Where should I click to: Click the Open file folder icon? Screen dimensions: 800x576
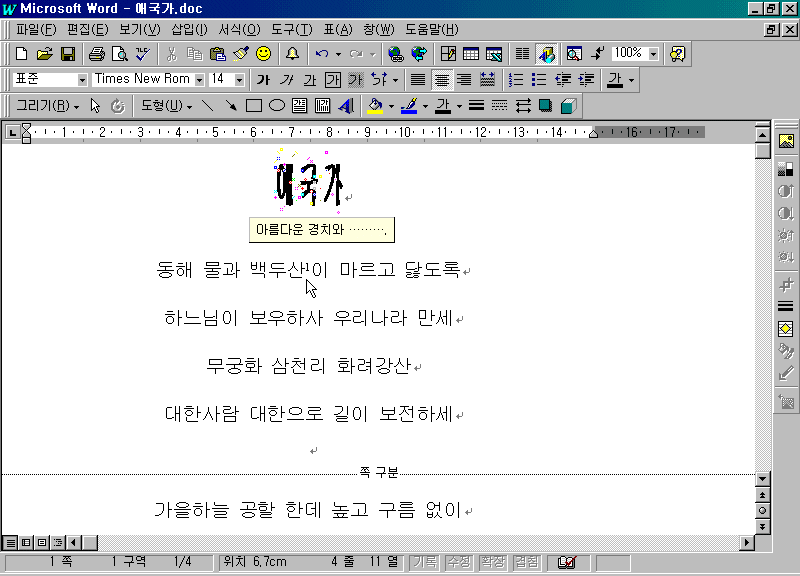tap(44, 54)
